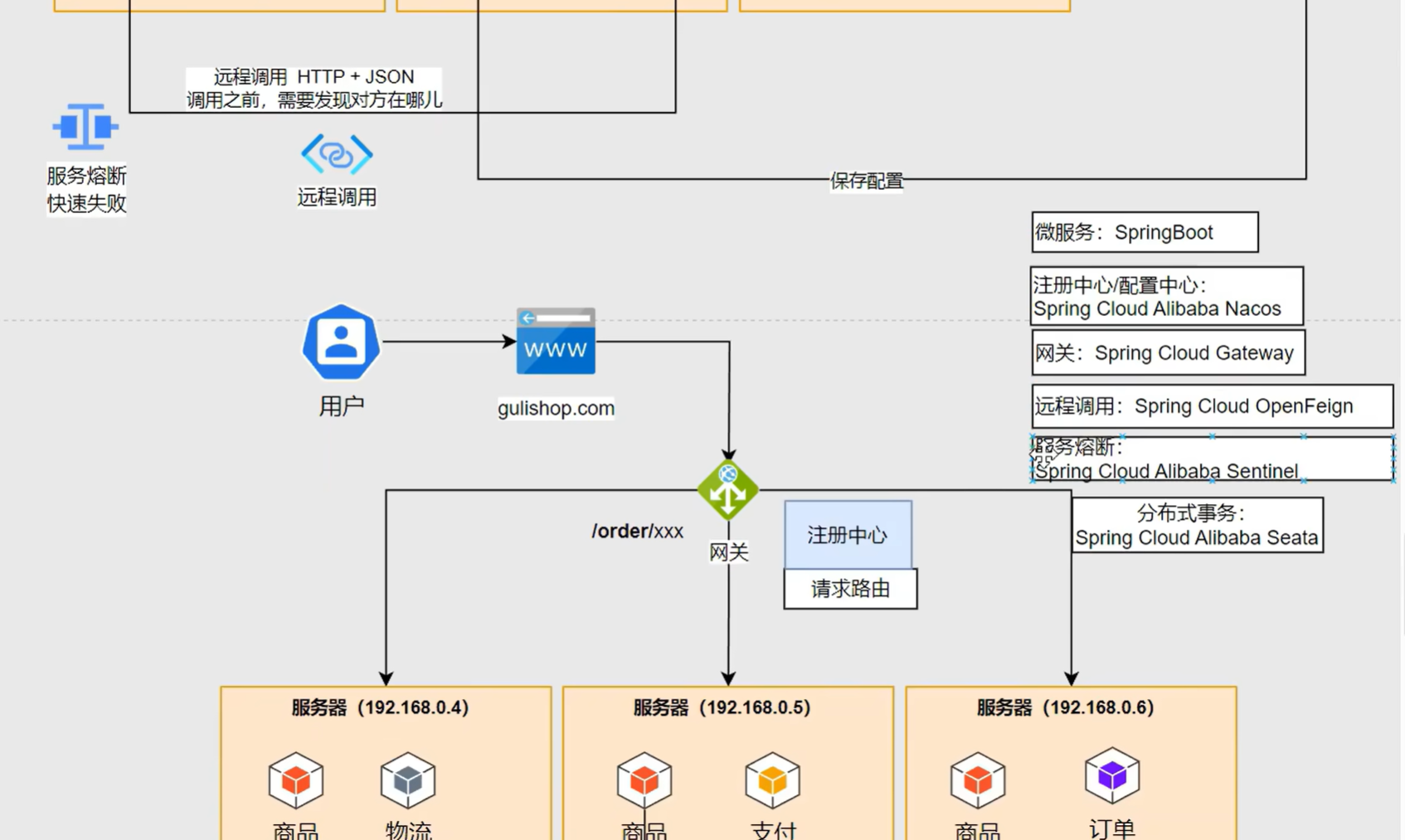This screenshot has height=840, width=1405.
Task: Select the 请求路由 box
Action: tap(850, 589)
